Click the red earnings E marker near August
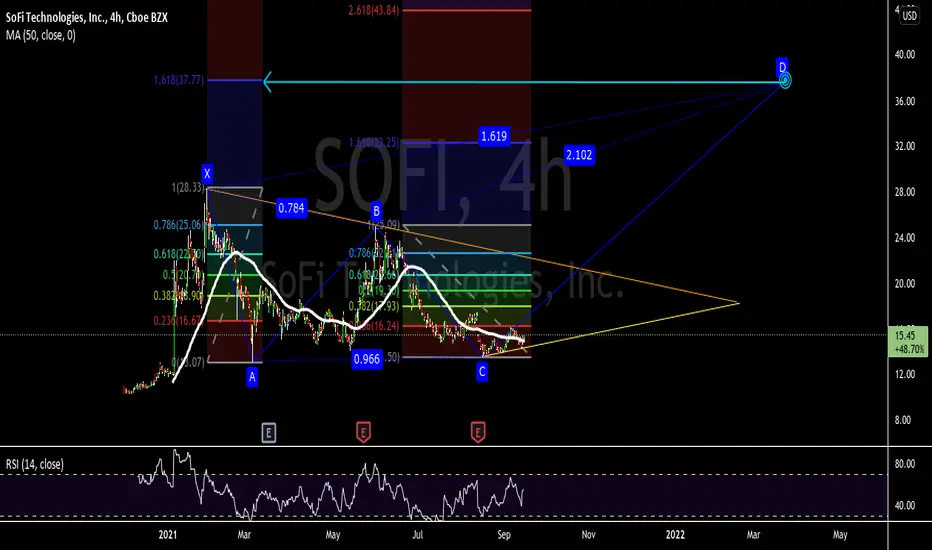This screenshot has height=550, width=932. [478, 432]
